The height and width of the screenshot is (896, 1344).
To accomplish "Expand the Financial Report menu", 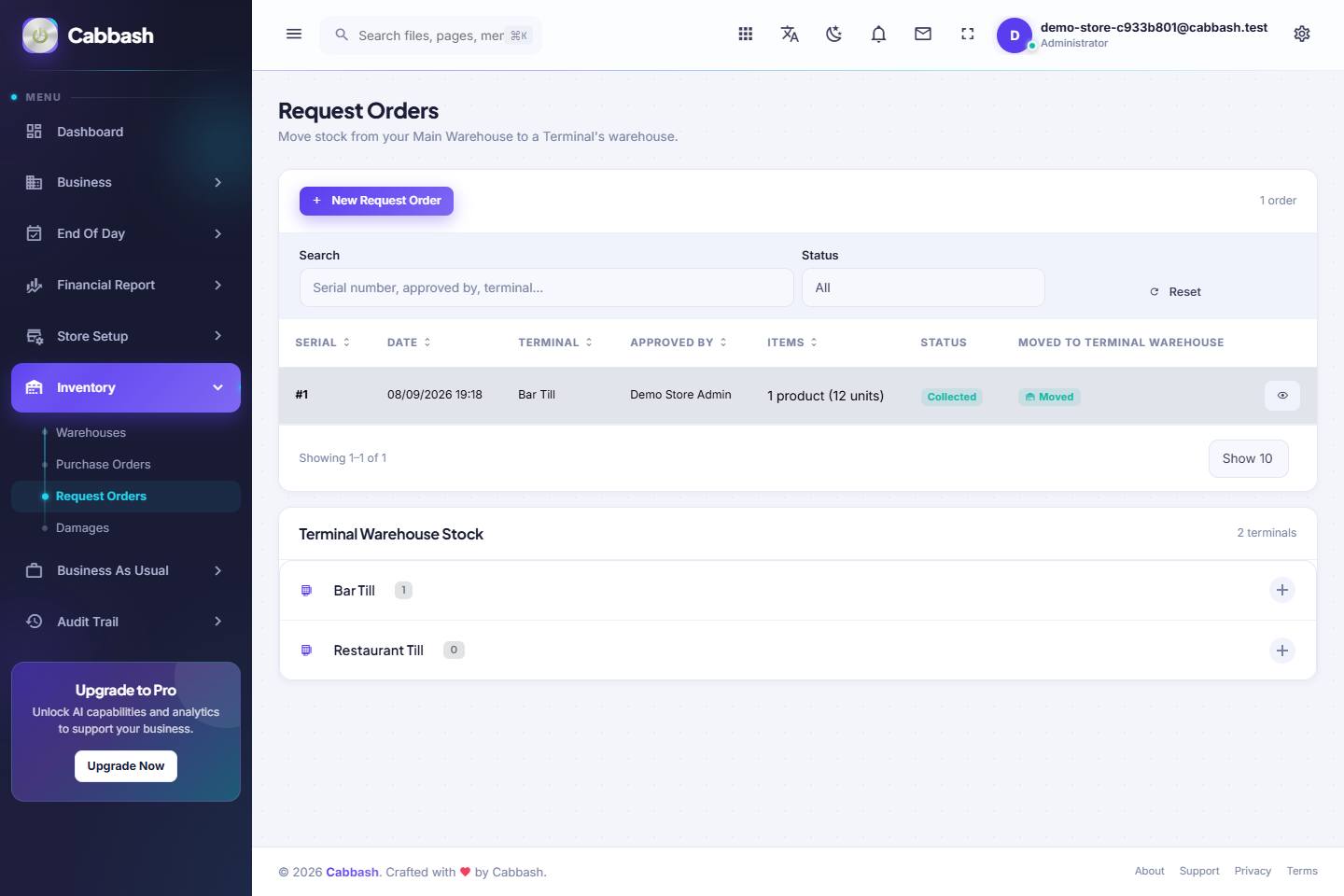I will click(126, 285).
